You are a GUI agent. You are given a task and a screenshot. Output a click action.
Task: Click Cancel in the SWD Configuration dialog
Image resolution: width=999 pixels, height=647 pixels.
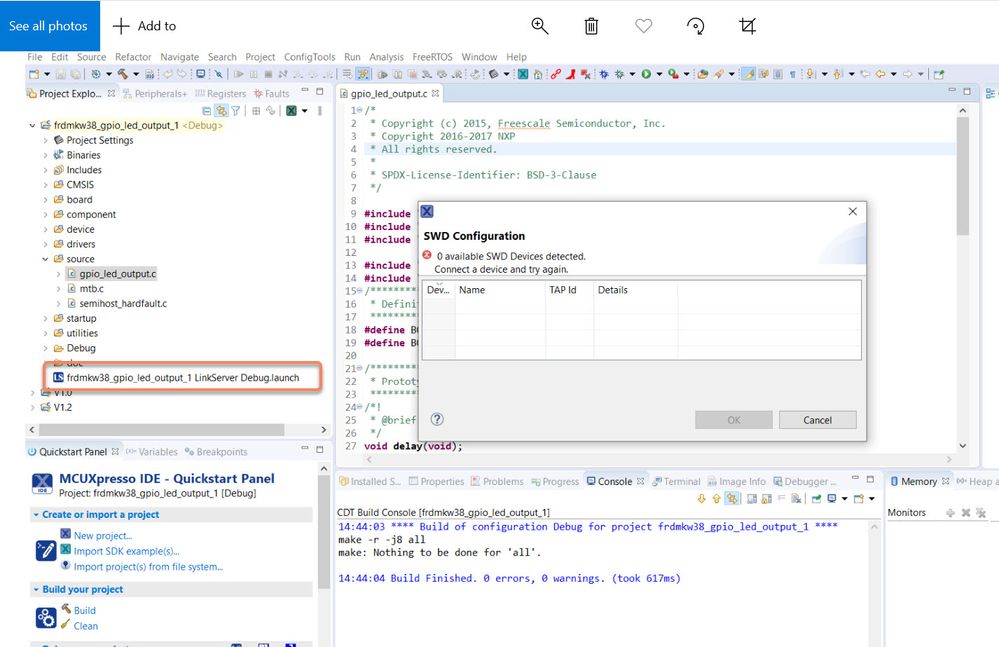click(x=817, y=420)
